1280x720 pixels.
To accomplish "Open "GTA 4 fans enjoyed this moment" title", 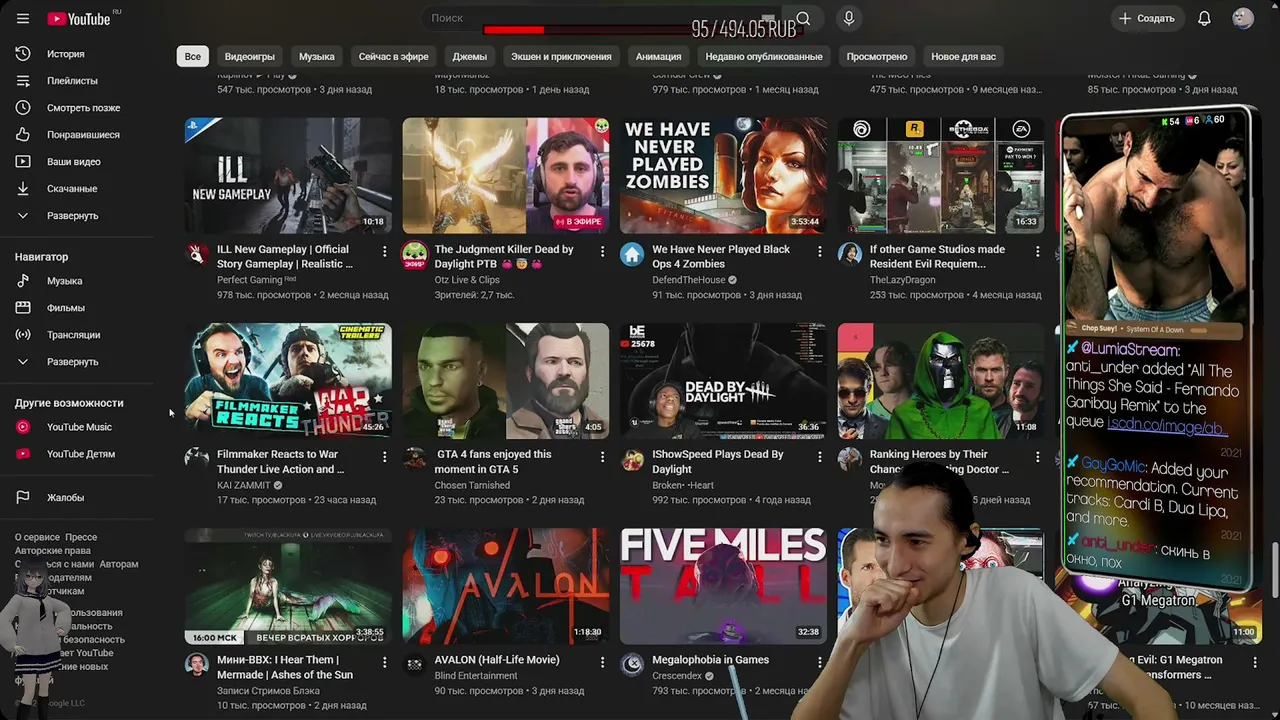I will coord(494,462).
